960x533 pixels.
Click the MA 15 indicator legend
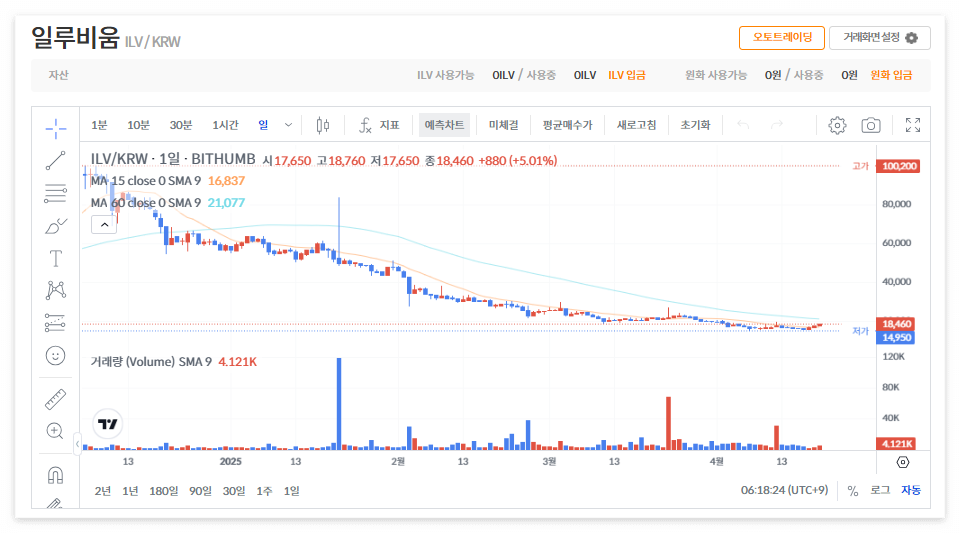click(x=168, y=181)
